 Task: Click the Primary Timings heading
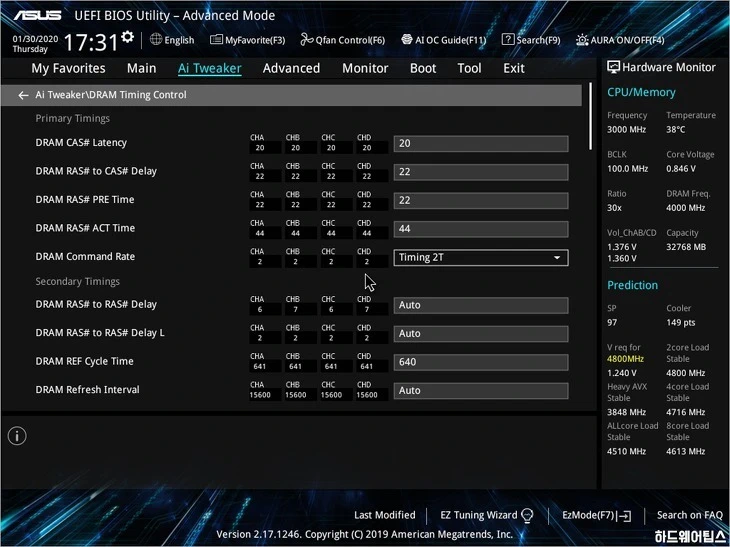pos(73,118)
